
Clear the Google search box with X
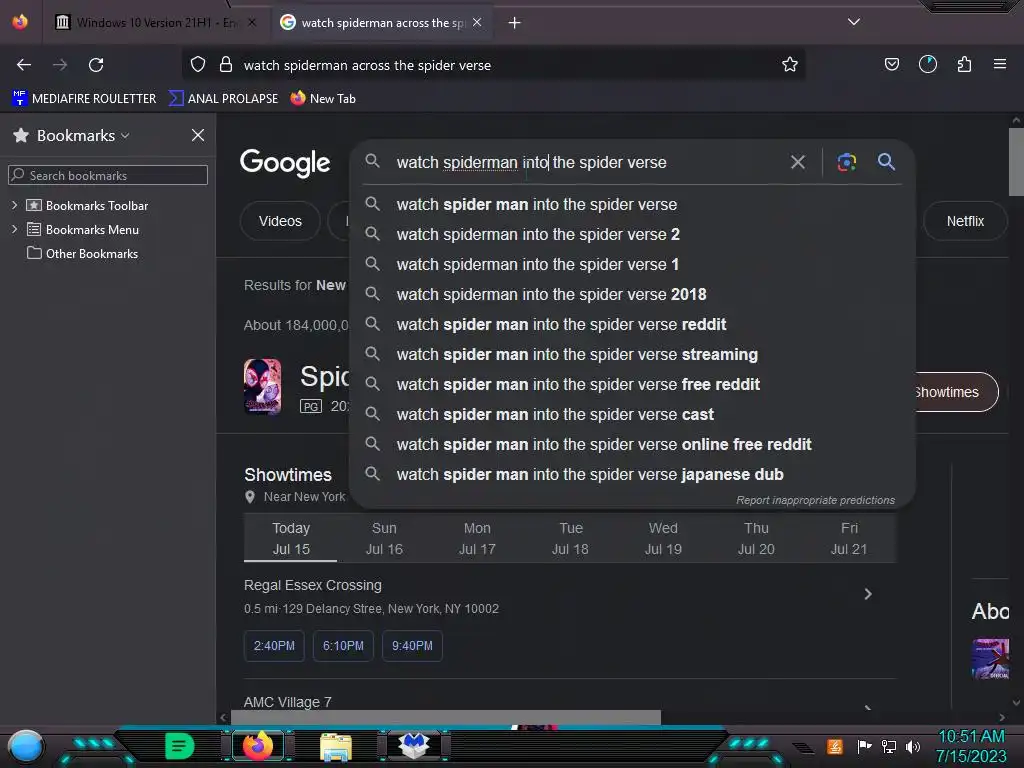[x=797, y=162]
